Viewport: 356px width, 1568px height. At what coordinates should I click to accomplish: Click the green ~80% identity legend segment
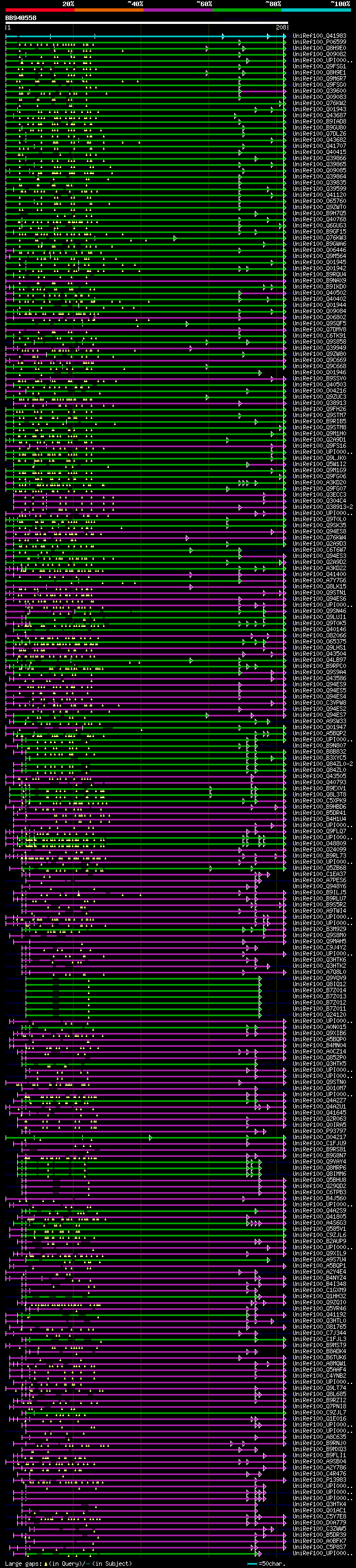click(x=247, y=11)
